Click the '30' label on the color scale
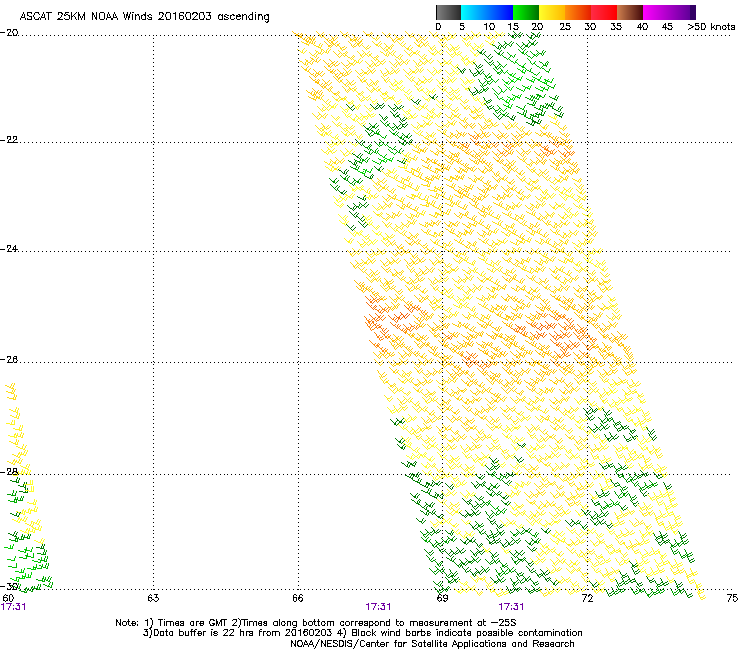This screenshot has width=740, height=650. pyautogui.click(x=590, y=27)
